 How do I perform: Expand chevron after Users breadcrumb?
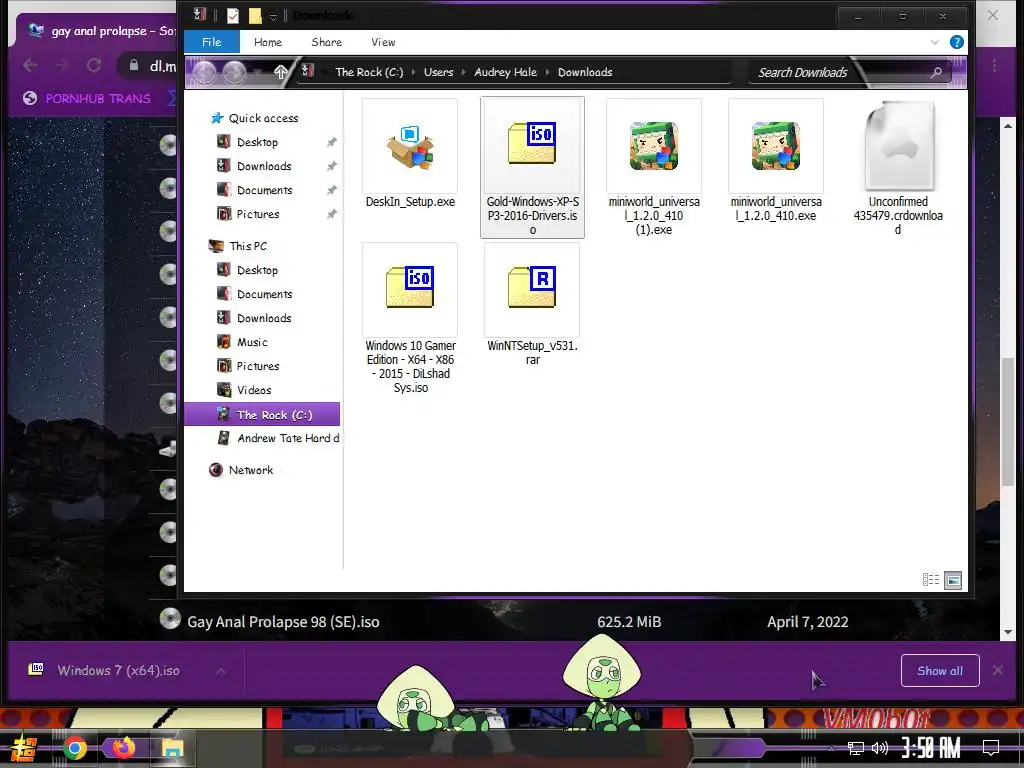click(464, 72)
